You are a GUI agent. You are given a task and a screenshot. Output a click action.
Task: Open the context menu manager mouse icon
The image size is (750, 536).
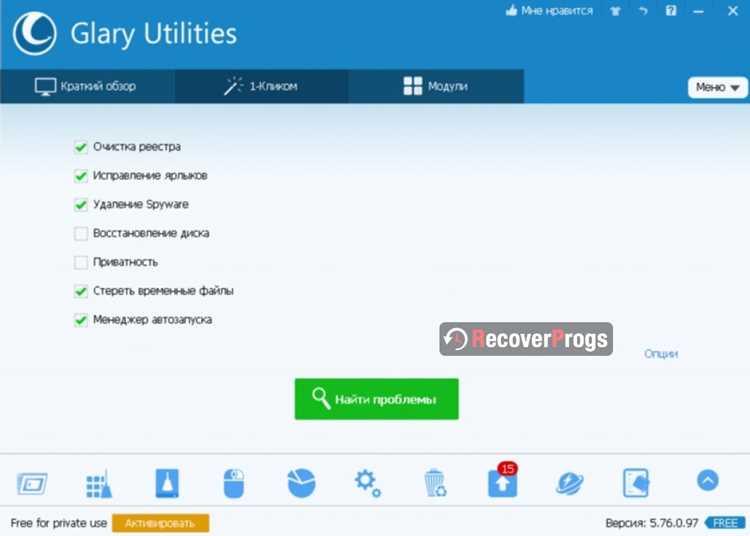click(234, 483)
